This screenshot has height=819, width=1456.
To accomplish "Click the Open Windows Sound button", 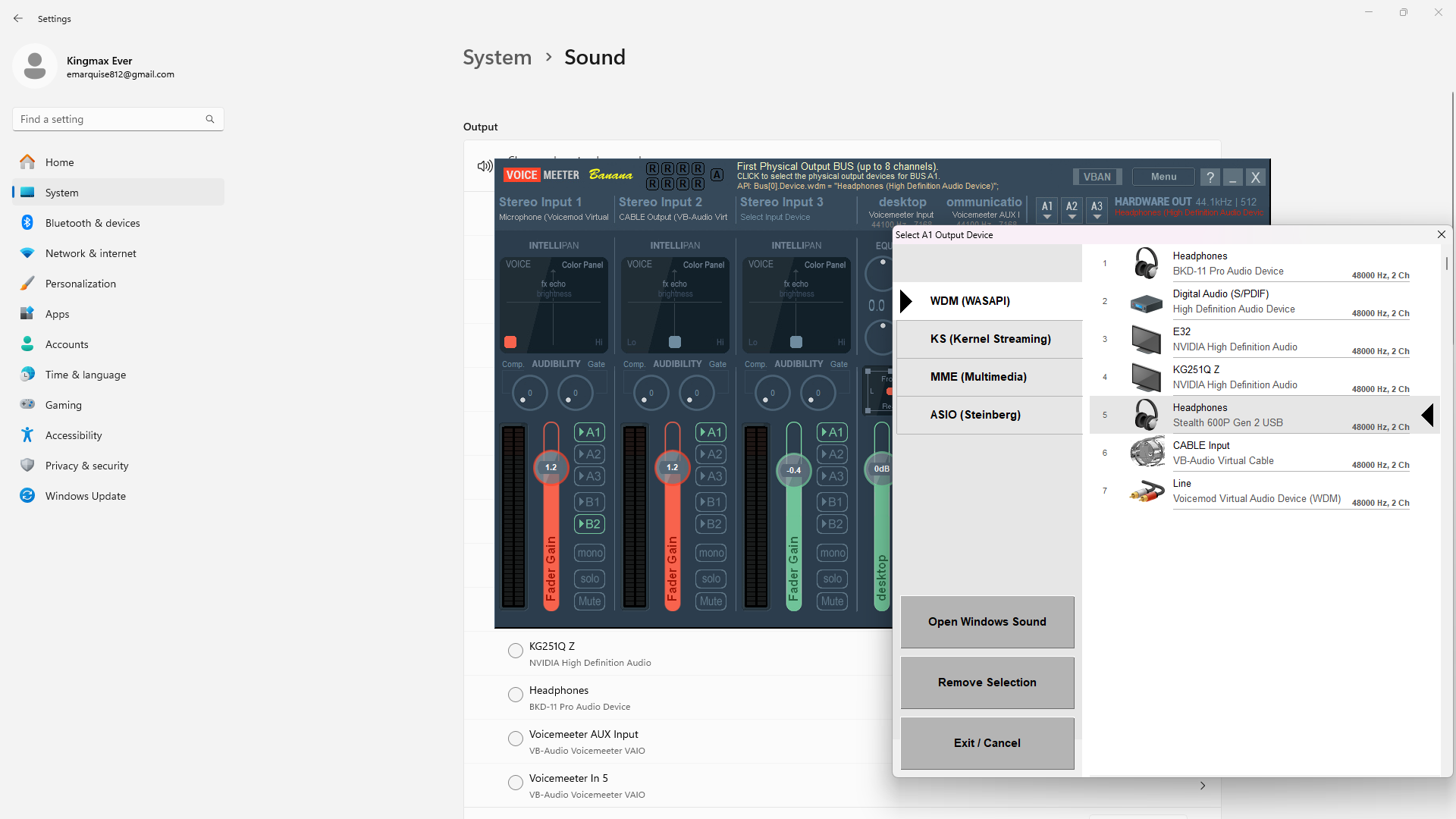I will point(987,622).
